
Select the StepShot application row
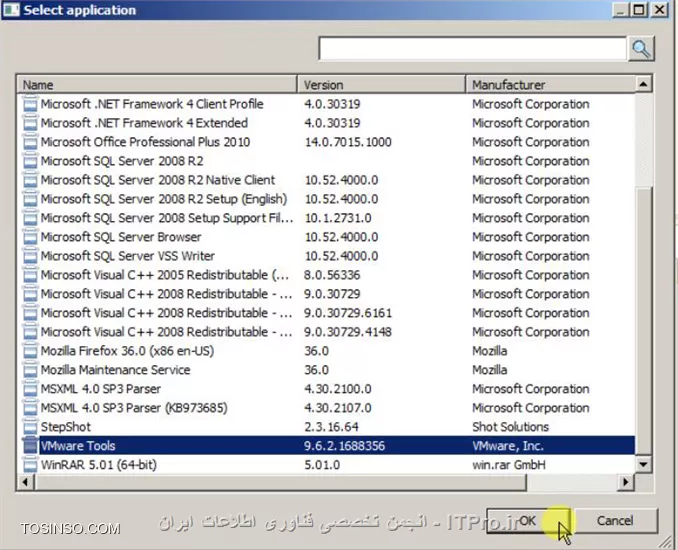coord(326,427)
